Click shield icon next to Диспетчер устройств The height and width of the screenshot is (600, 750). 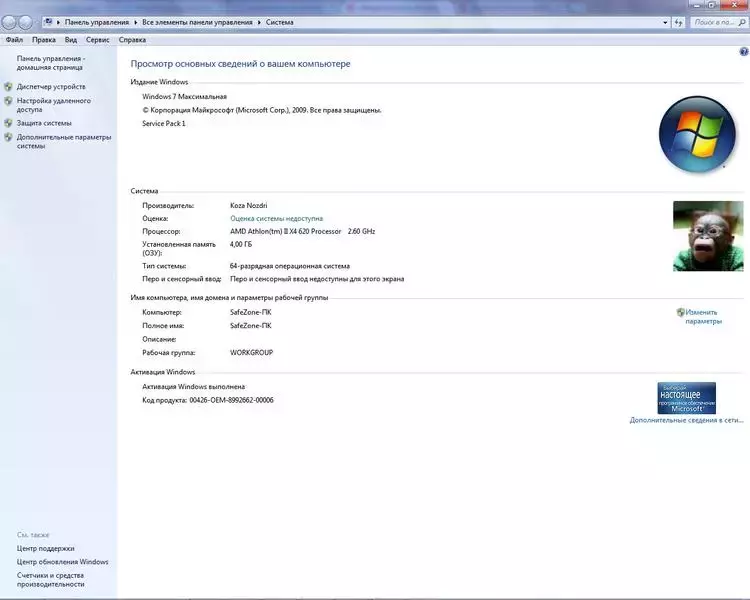tap(8, 87)
